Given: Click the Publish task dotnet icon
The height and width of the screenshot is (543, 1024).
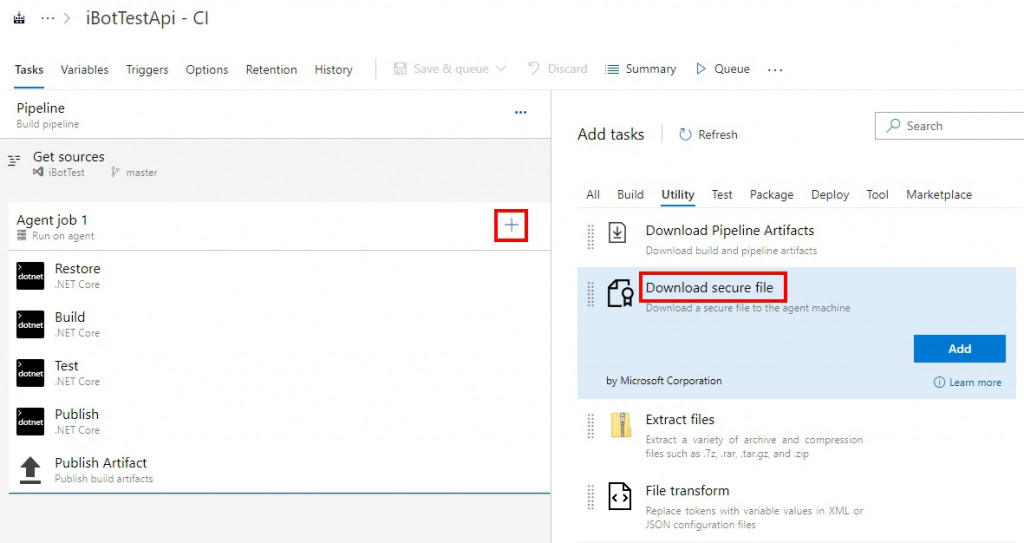Looking at the screenshot, I should click(30, 421).
